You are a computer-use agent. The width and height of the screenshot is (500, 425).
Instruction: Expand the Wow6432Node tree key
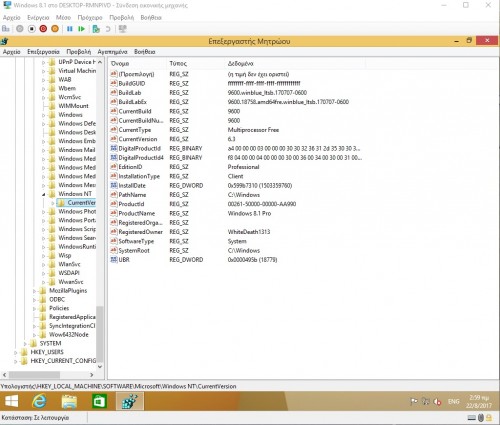pyautogui.click(x=34, y=335)
